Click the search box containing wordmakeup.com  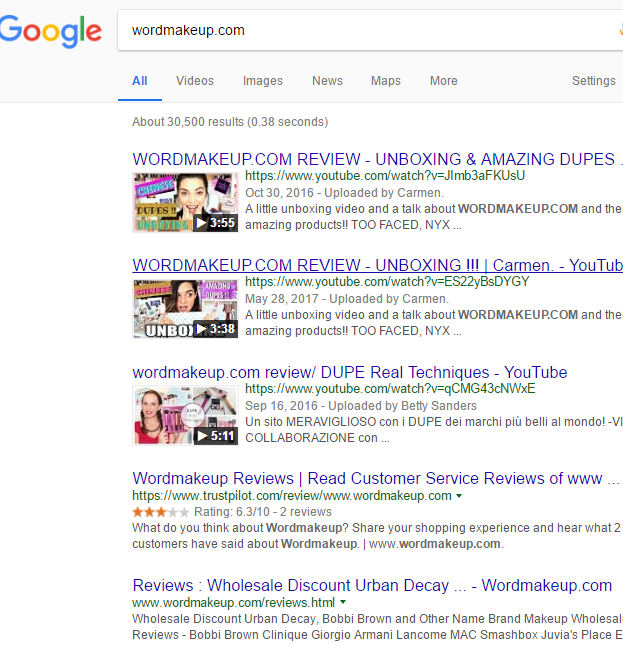[x=370, y=30]
